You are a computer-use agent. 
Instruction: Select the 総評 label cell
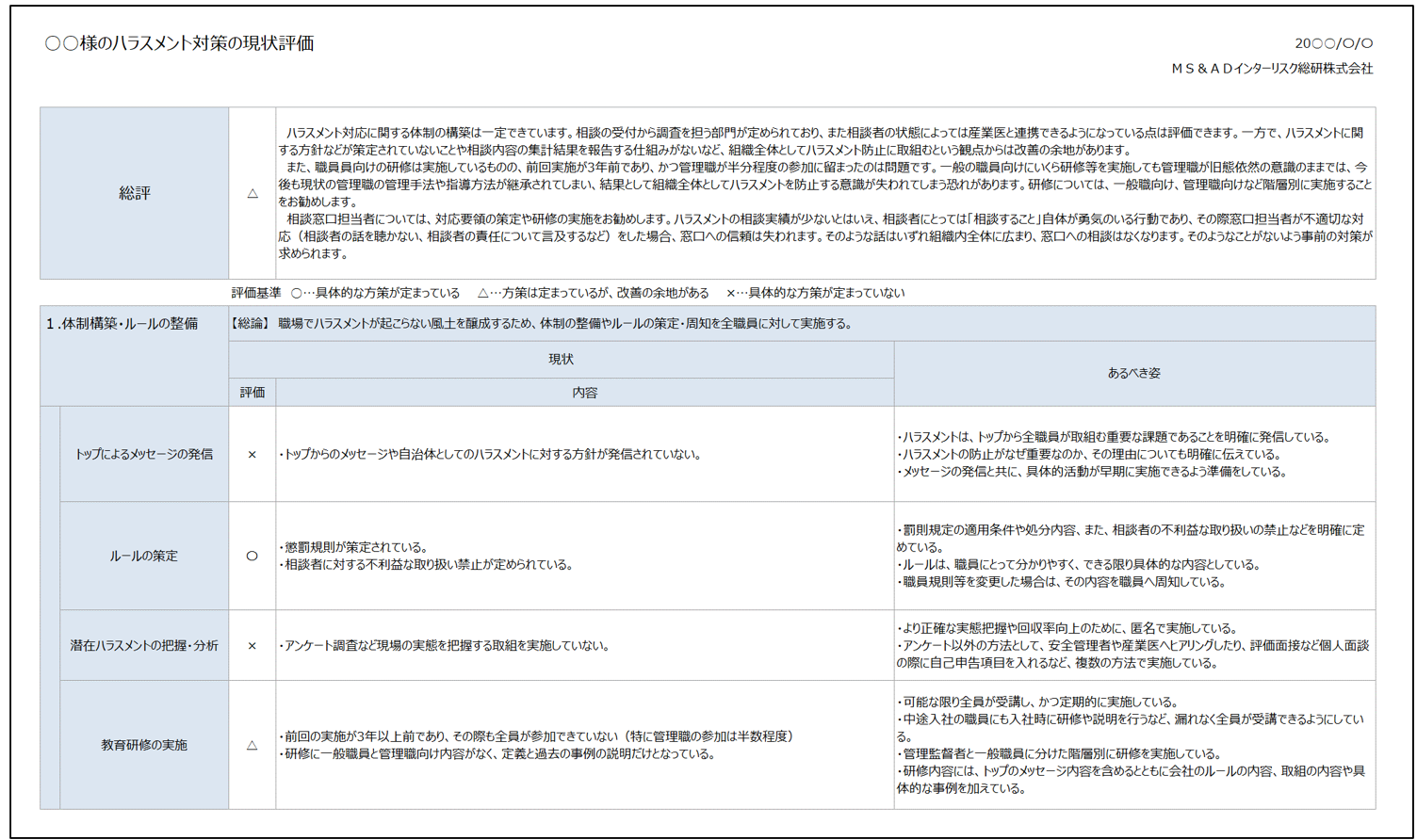(x=135, y=193)
